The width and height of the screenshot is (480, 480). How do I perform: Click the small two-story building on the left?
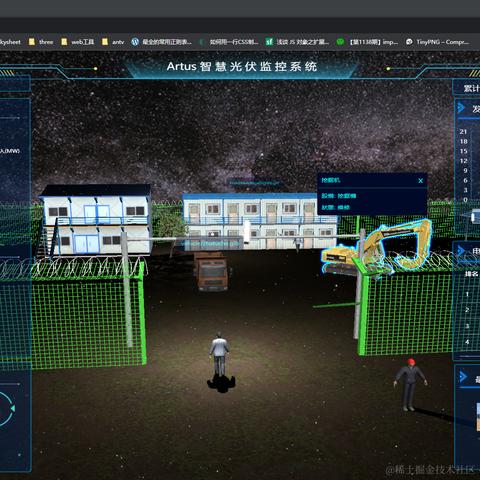tap(96, 220)
